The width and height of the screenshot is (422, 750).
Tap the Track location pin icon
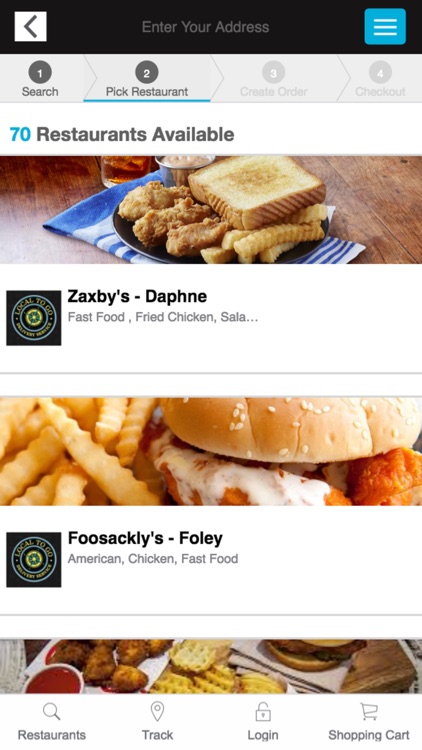coord(157,712)
